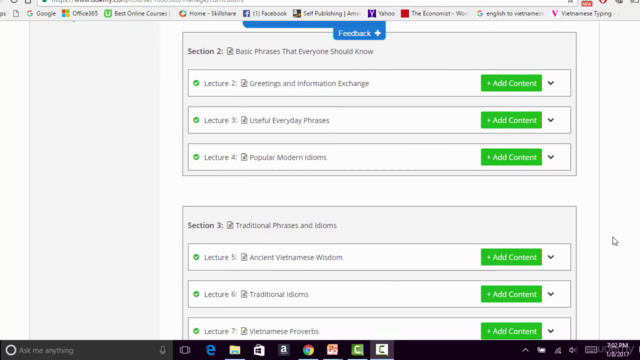Open the Office365 bookmark
640x360 pixels.
[x=80, y=13]
